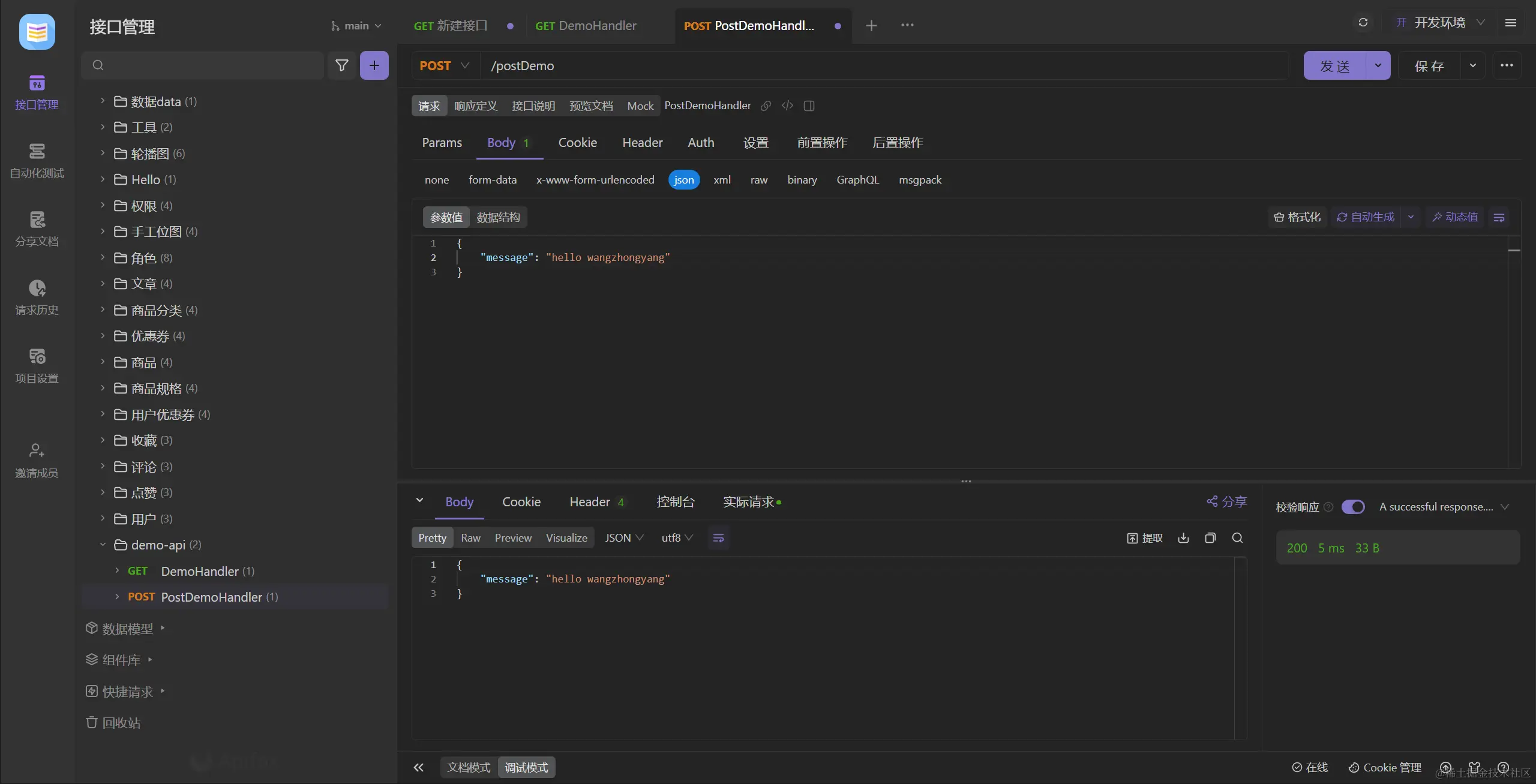This screenshot has height=784, width=1536.
Task: Click the 发送 send button
Action: coord(1334,66)
